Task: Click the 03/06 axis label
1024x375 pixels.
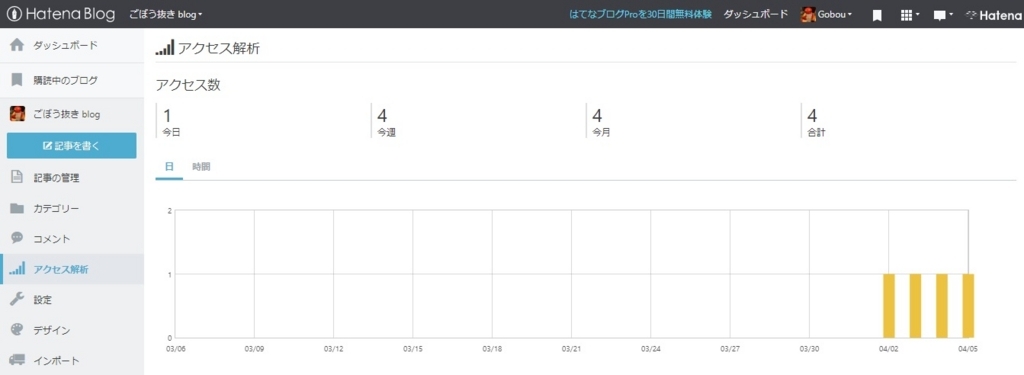Action: tap(175, 349)
